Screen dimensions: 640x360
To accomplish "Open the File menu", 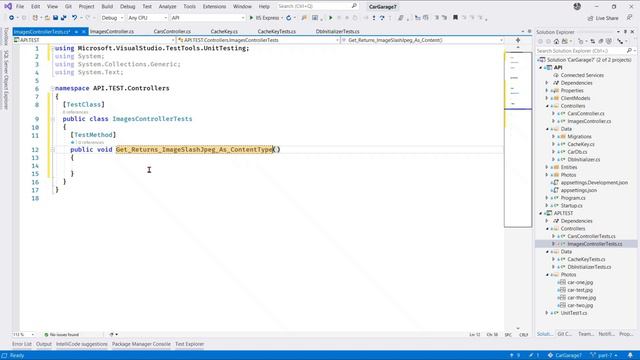I will 20,7.
